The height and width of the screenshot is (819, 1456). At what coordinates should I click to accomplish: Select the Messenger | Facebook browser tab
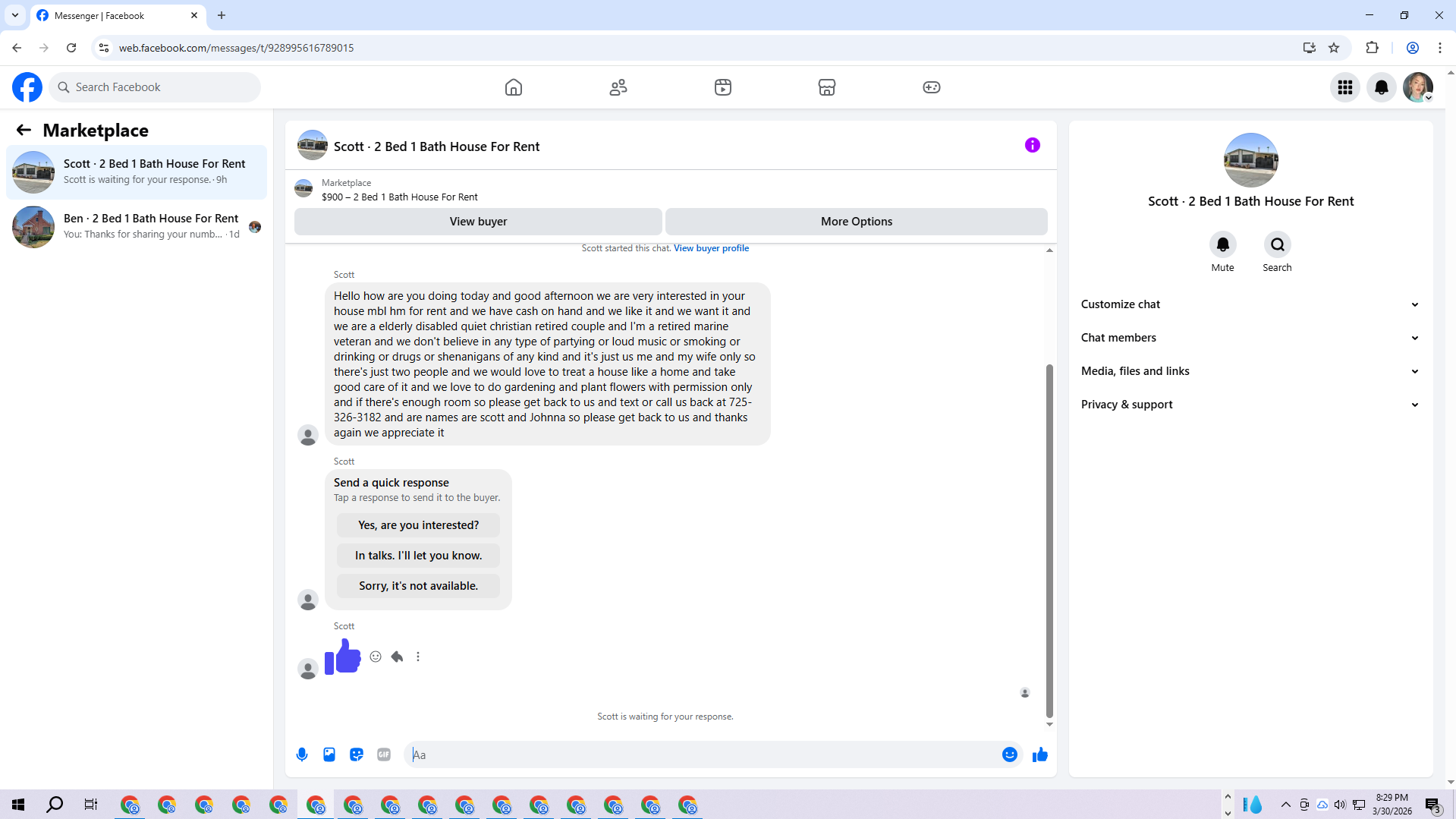(x=118, y=15)
